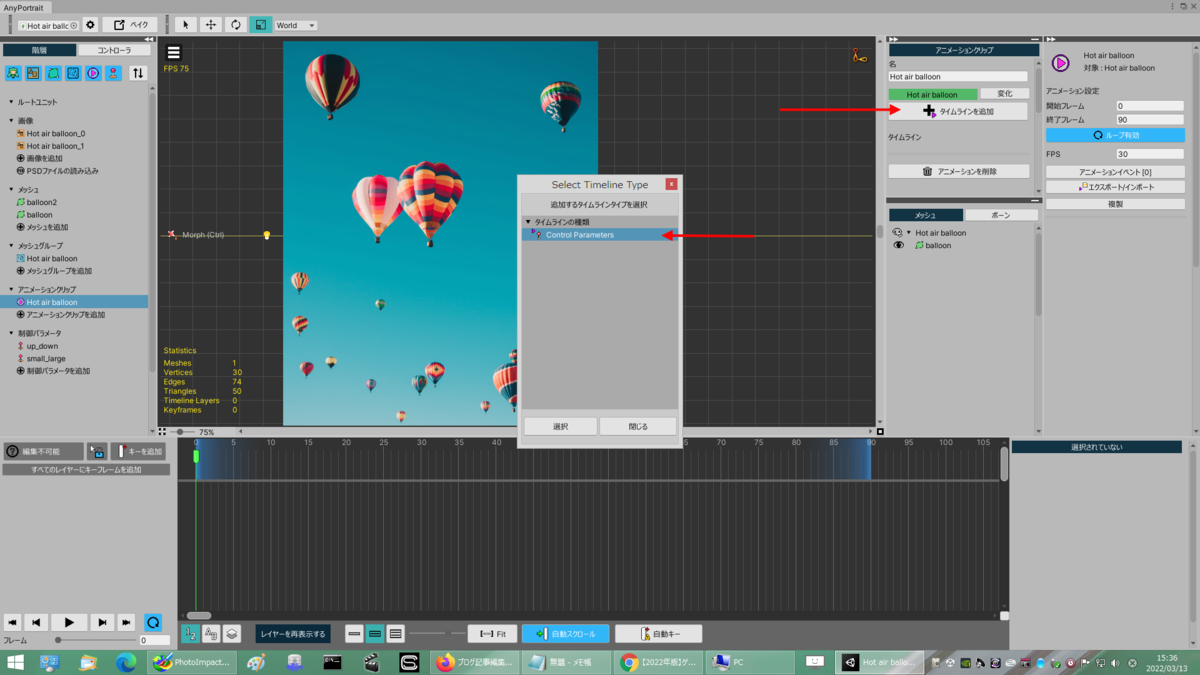Switch to the 階層 tab
1200x675 pixels.
point(39,50)
